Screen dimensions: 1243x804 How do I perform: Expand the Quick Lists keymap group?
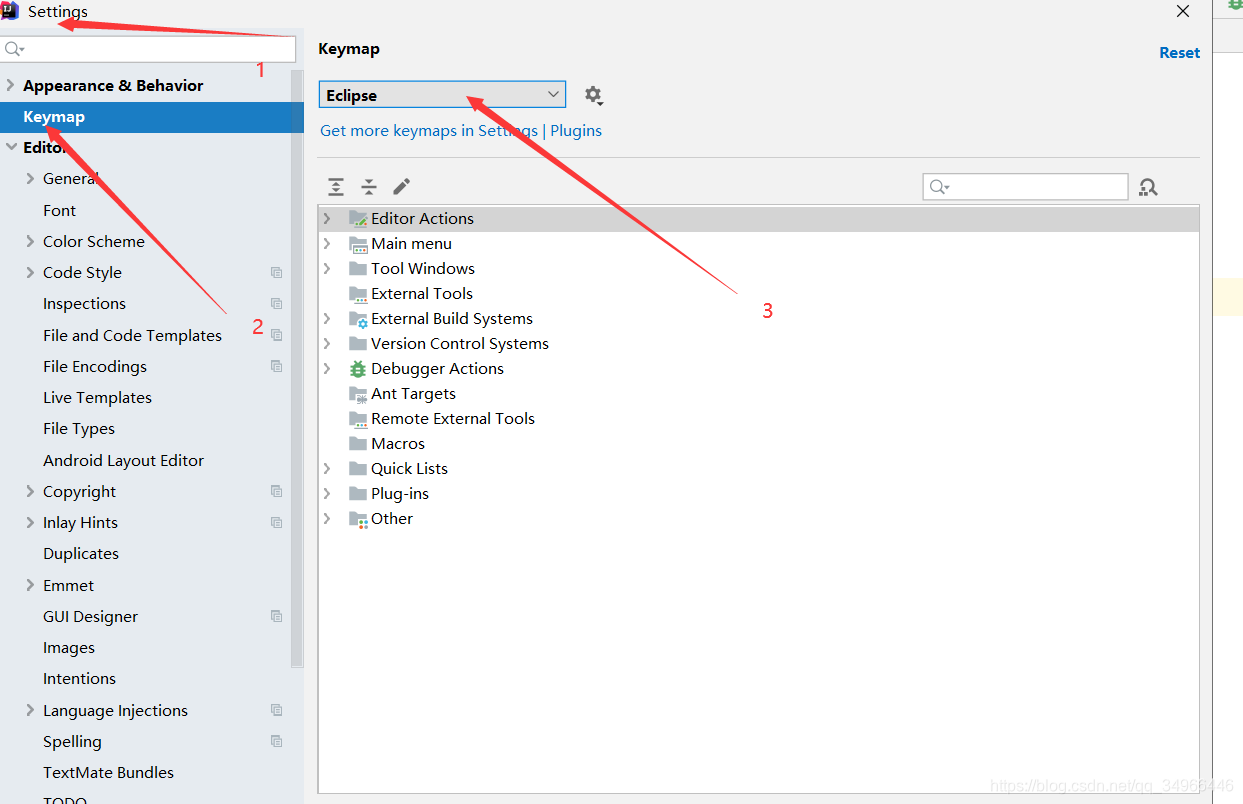pos(327,469)
